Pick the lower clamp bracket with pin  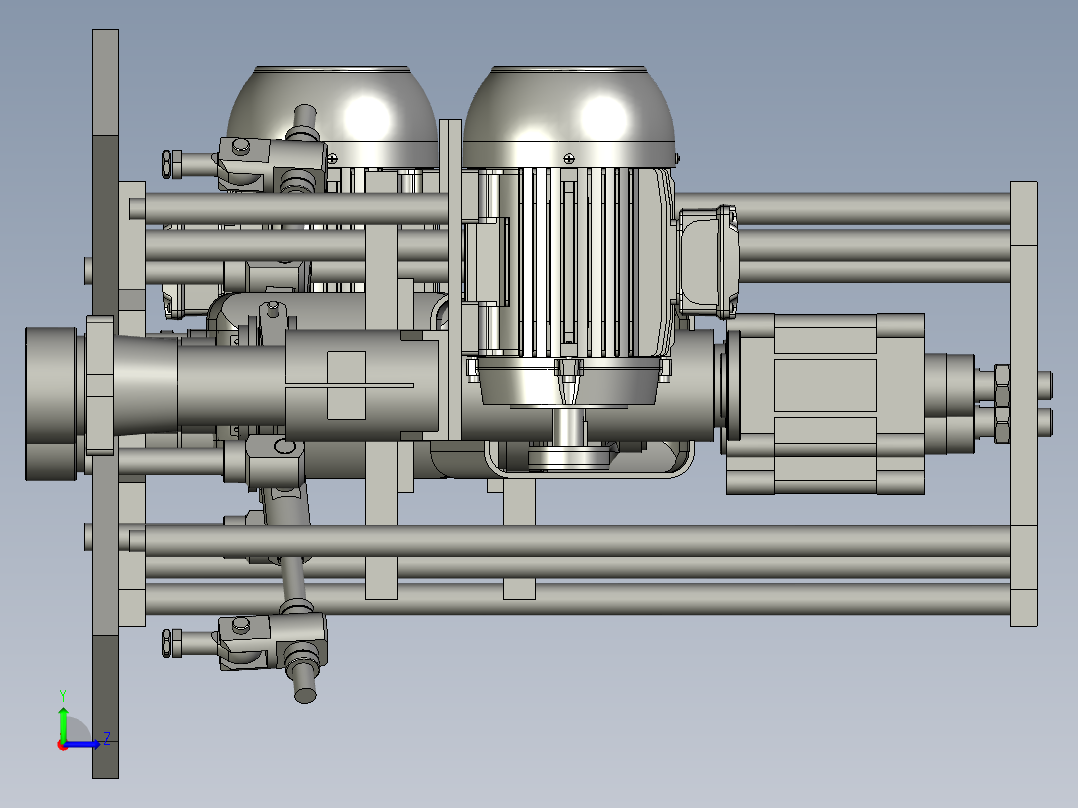click(272, 643)
